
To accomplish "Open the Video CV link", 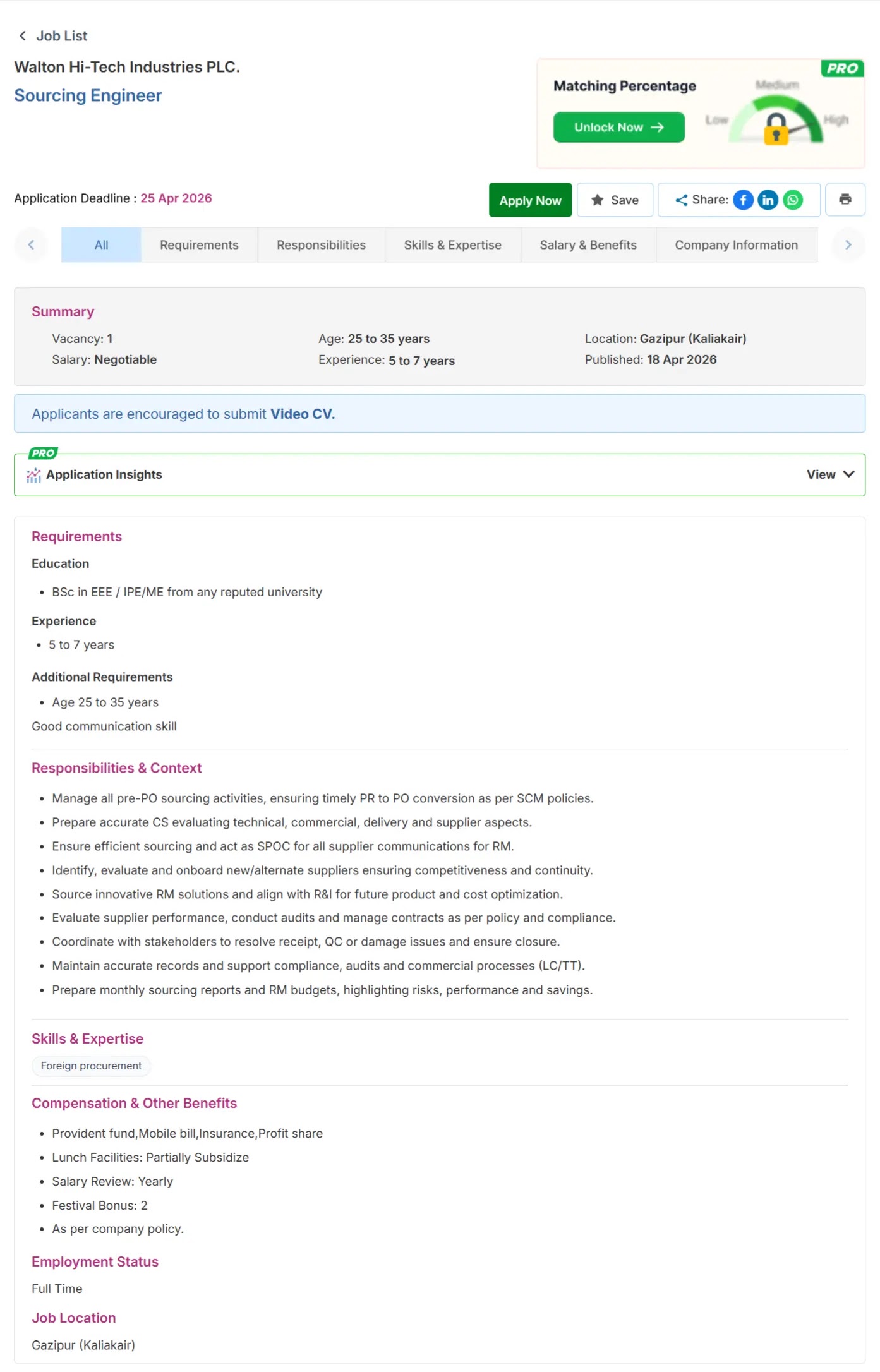I will 303,414.
